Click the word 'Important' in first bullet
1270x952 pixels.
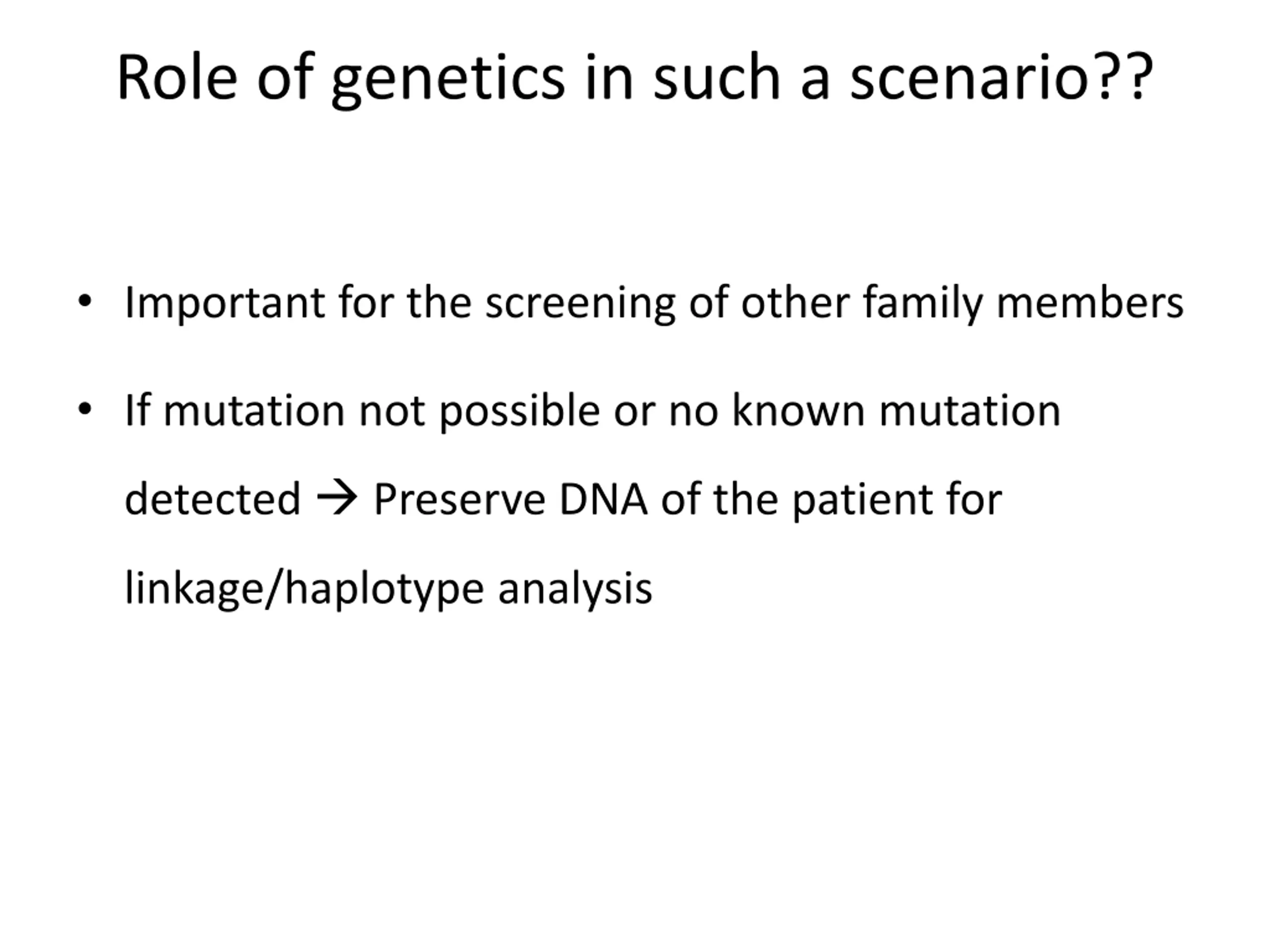(x=225, y=303)
